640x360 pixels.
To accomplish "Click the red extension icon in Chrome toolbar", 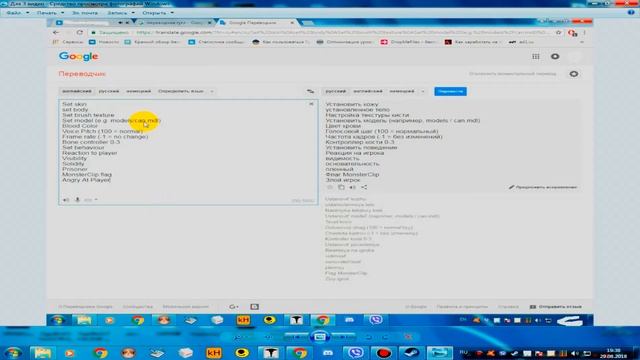I will 573,33.
